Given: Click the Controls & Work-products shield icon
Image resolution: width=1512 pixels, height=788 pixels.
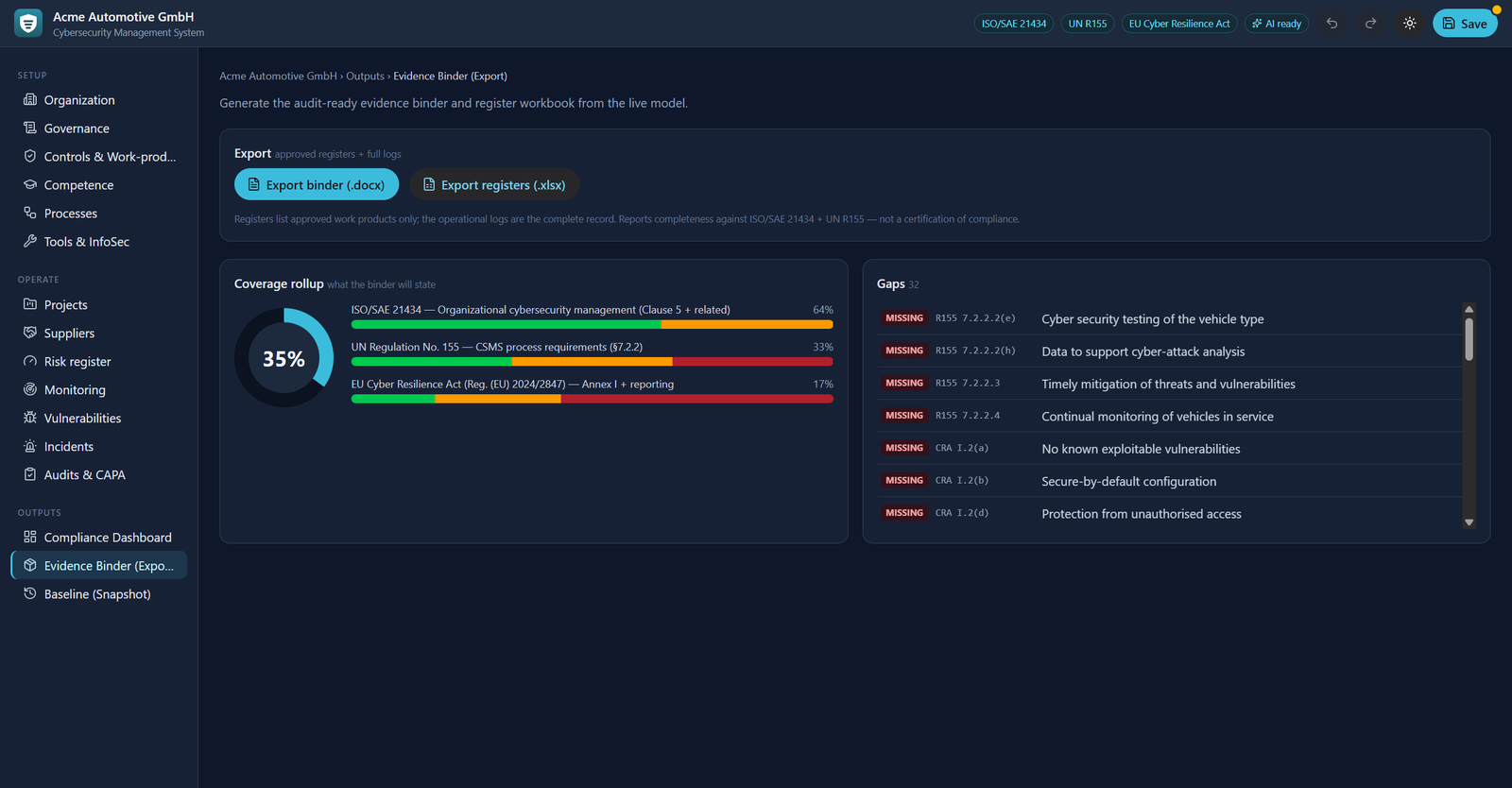Looking at the screenshot, I should pyautogui.click(x=30, y=156).
